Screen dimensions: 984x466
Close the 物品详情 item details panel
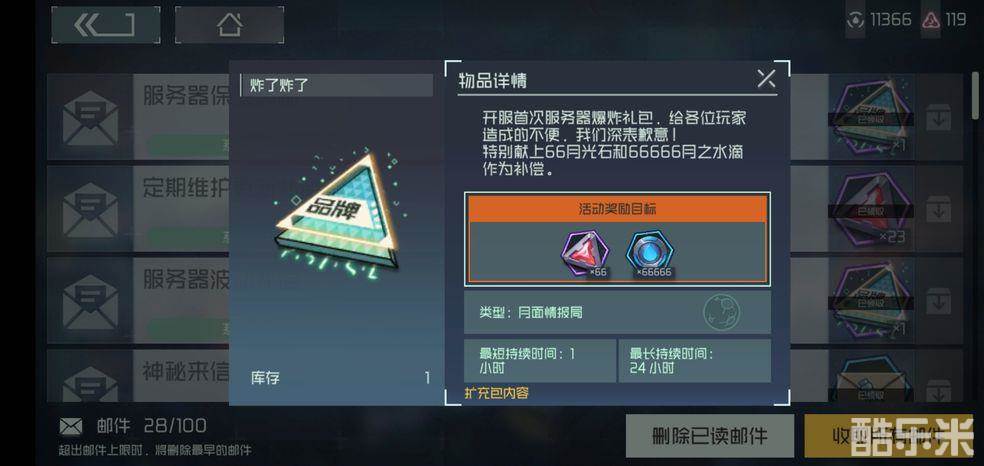pos(766,78)
